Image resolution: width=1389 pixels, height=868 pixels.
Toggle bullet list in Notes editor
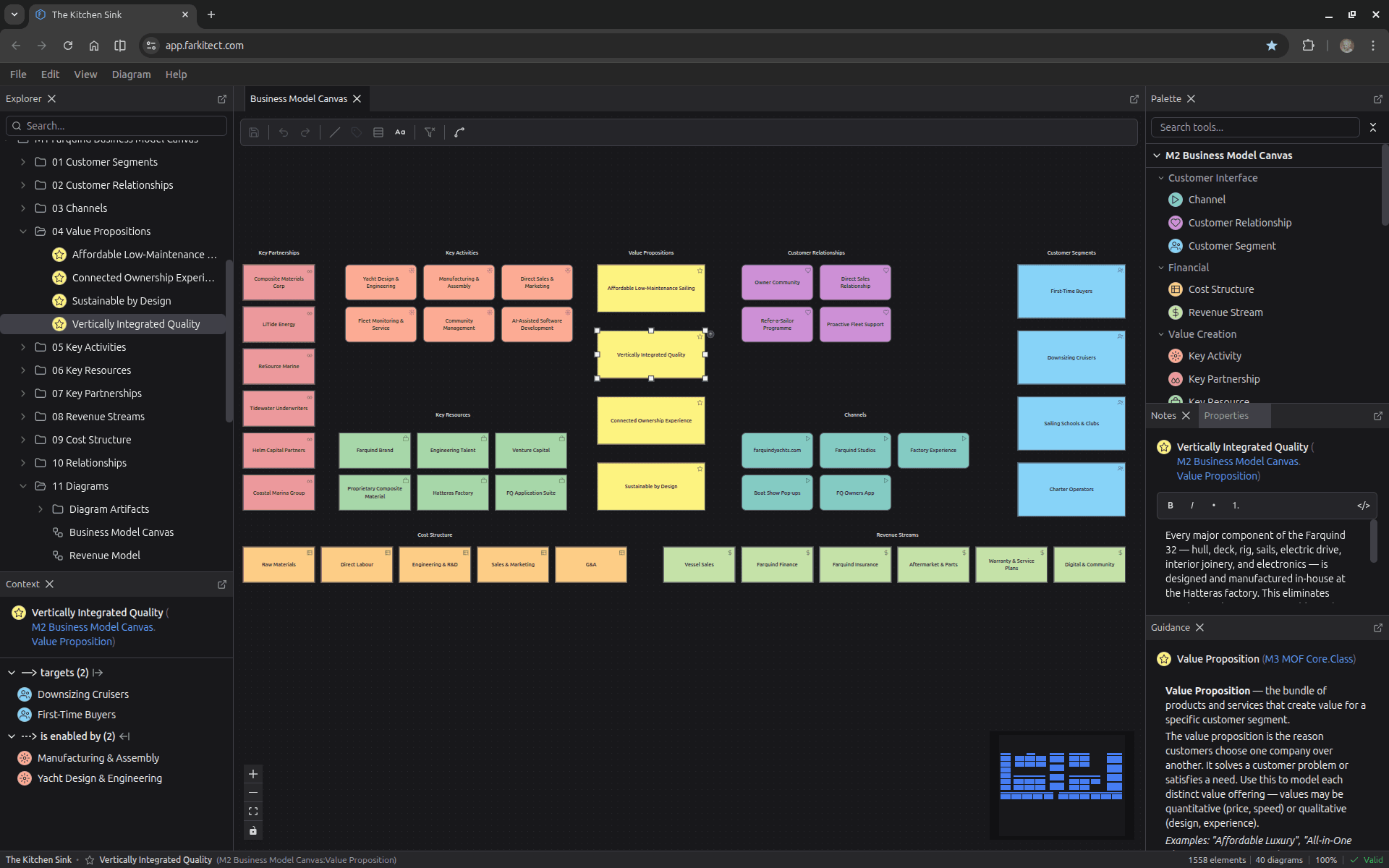click(x=1214, y=506)
